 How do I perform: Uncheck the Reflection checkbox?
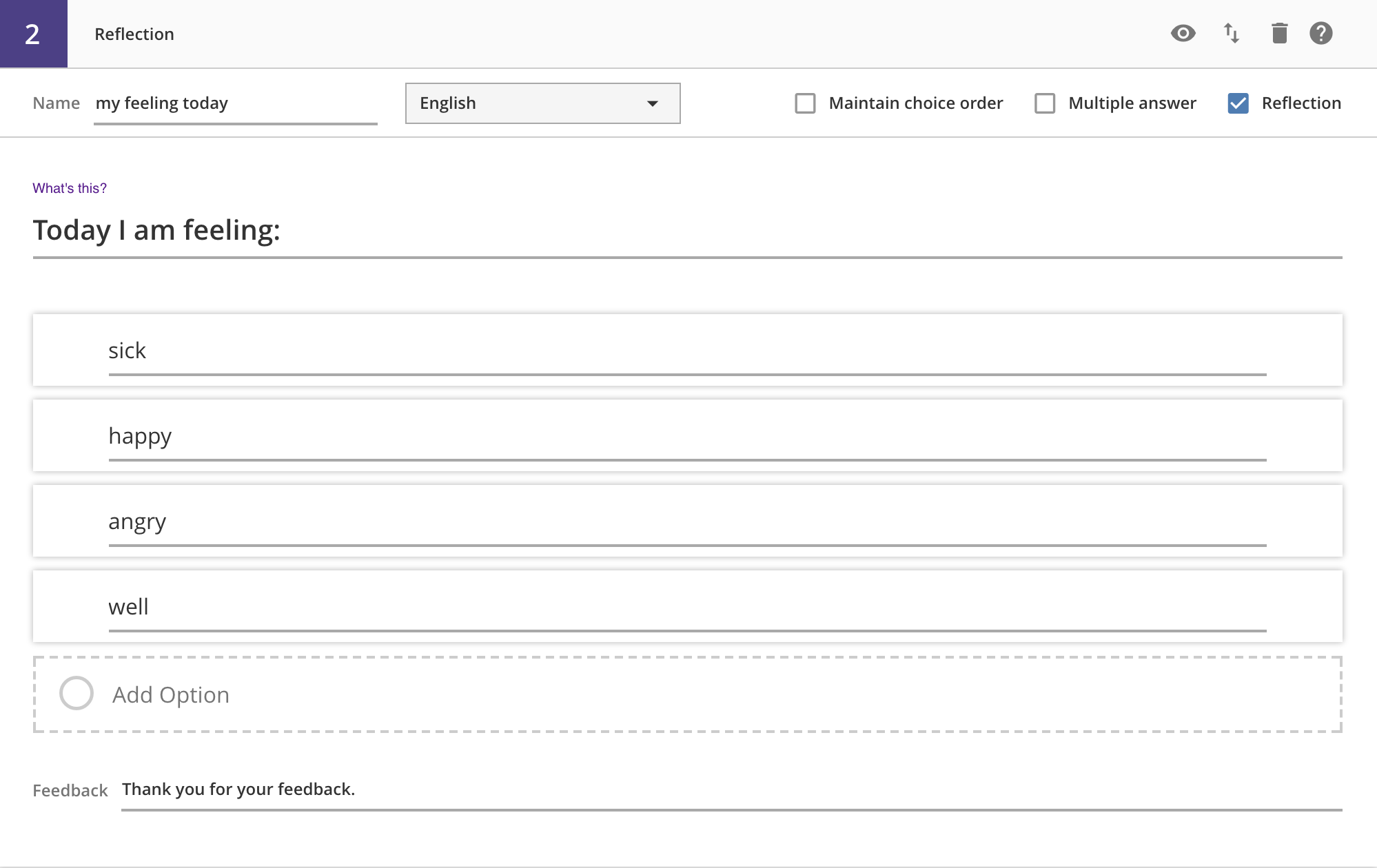pos(1238,103)
